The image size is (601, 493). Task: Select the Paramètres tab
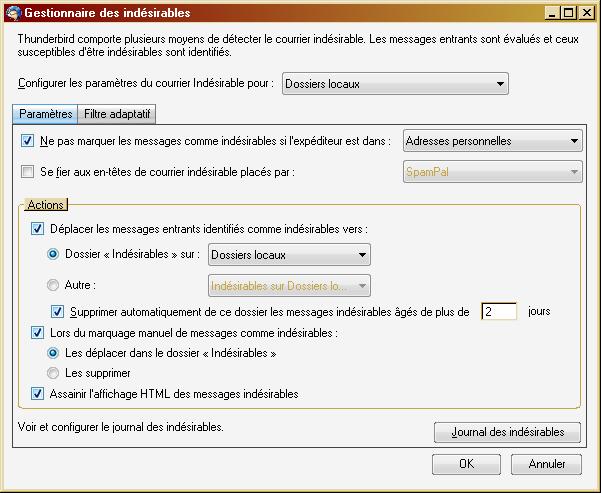coord(45,114)
